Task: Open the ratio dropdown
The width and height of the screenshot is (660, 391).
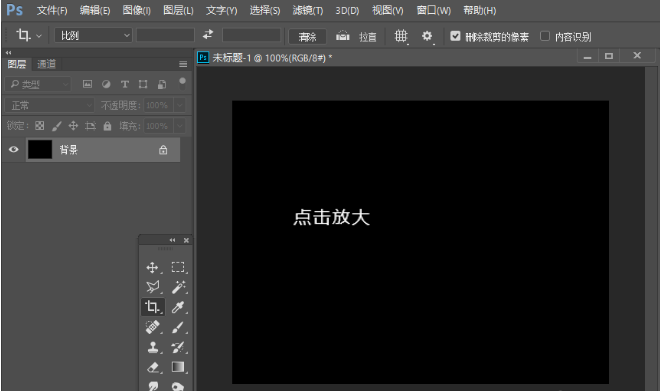Action: click(x=93, y=35)
